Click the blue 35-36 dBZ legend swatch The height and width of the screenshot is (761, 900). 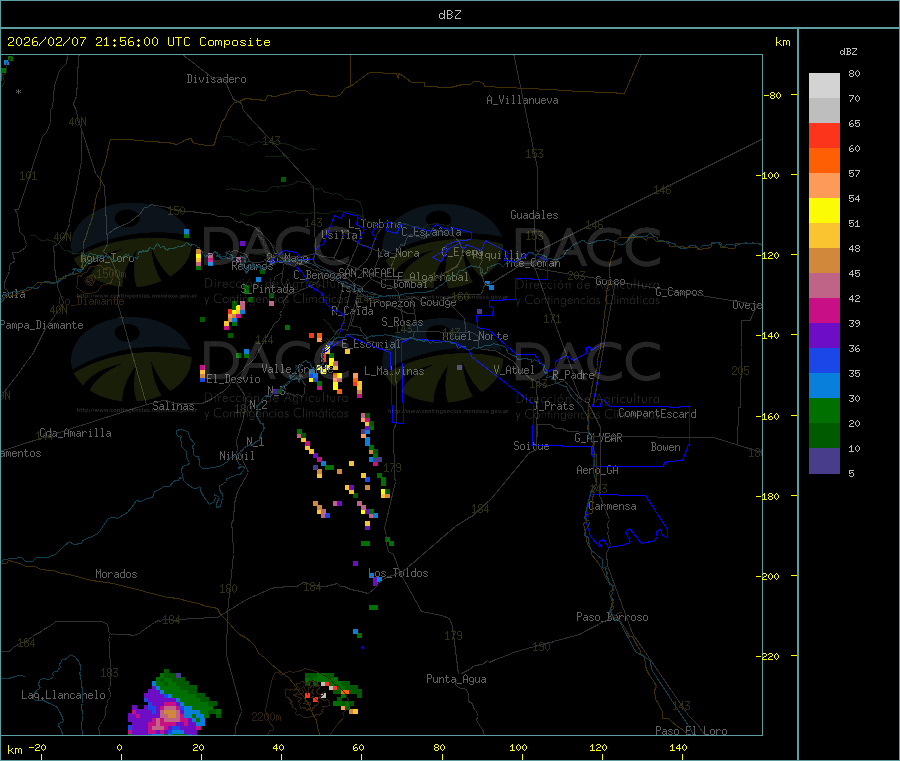pyautogui.click(x=824, y=360)
